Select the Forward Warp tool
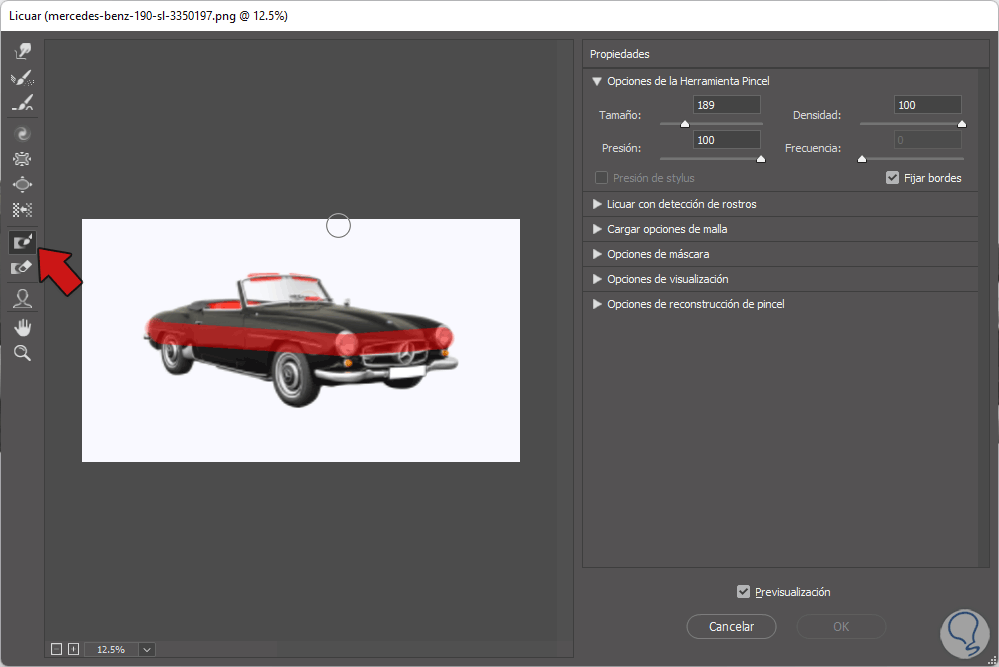Image resolution: width=999 pixels, height=667 pixels. coord(22,51)
